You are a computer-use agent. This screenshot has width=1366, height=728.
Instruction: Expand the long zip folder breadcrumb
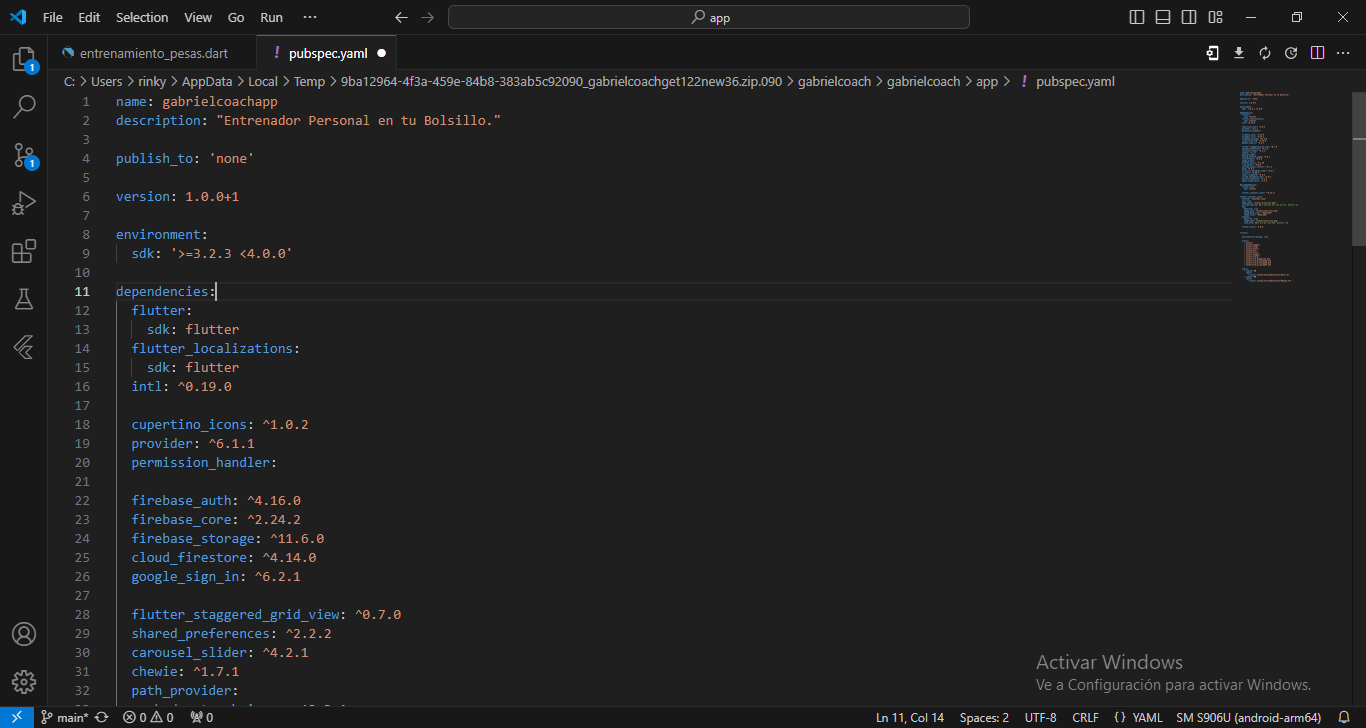pyautogui.click(x=561, y=82)
